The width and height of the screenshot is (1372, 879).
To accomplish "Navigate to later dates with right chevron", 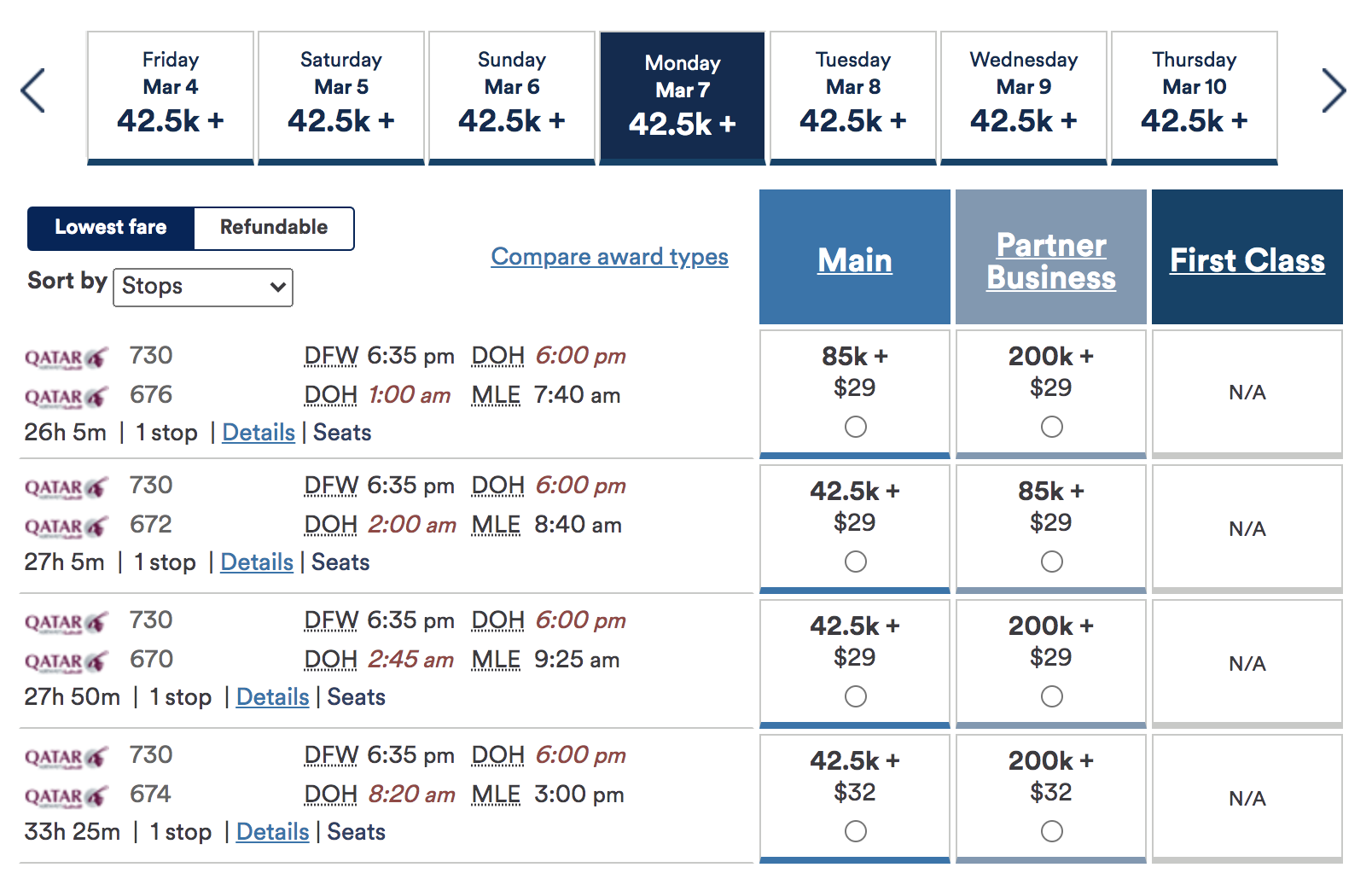I will click(1334, 89).
